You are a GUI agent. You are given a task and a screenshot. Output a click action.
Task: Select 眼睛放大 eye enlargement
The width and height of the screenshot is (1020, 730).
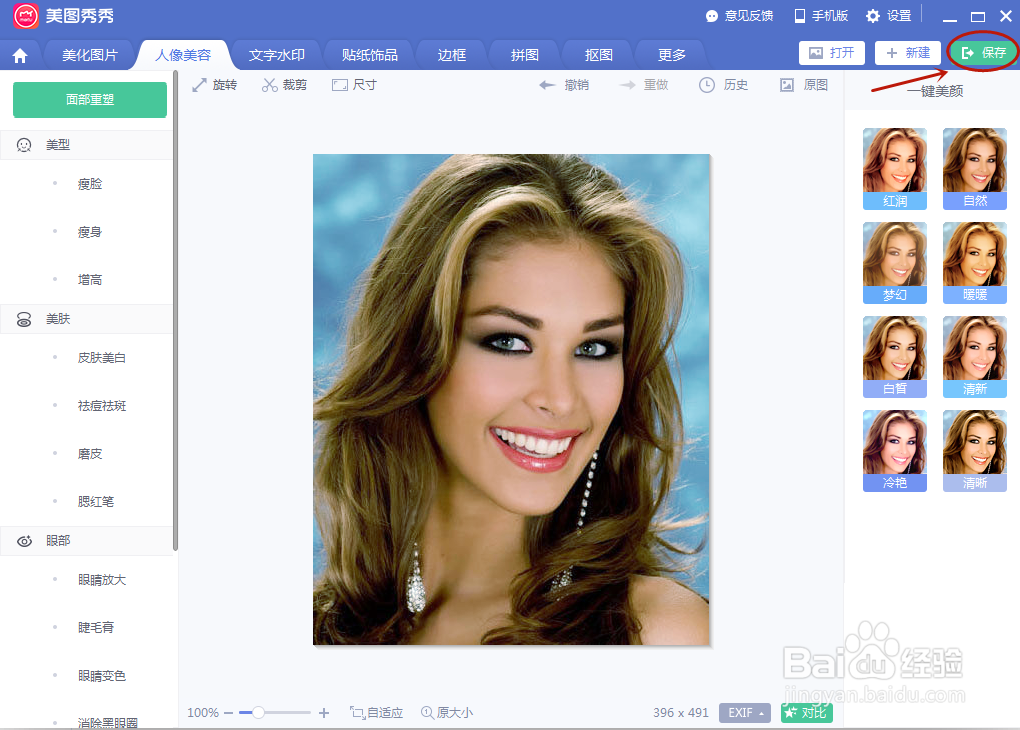click(101, 580)
